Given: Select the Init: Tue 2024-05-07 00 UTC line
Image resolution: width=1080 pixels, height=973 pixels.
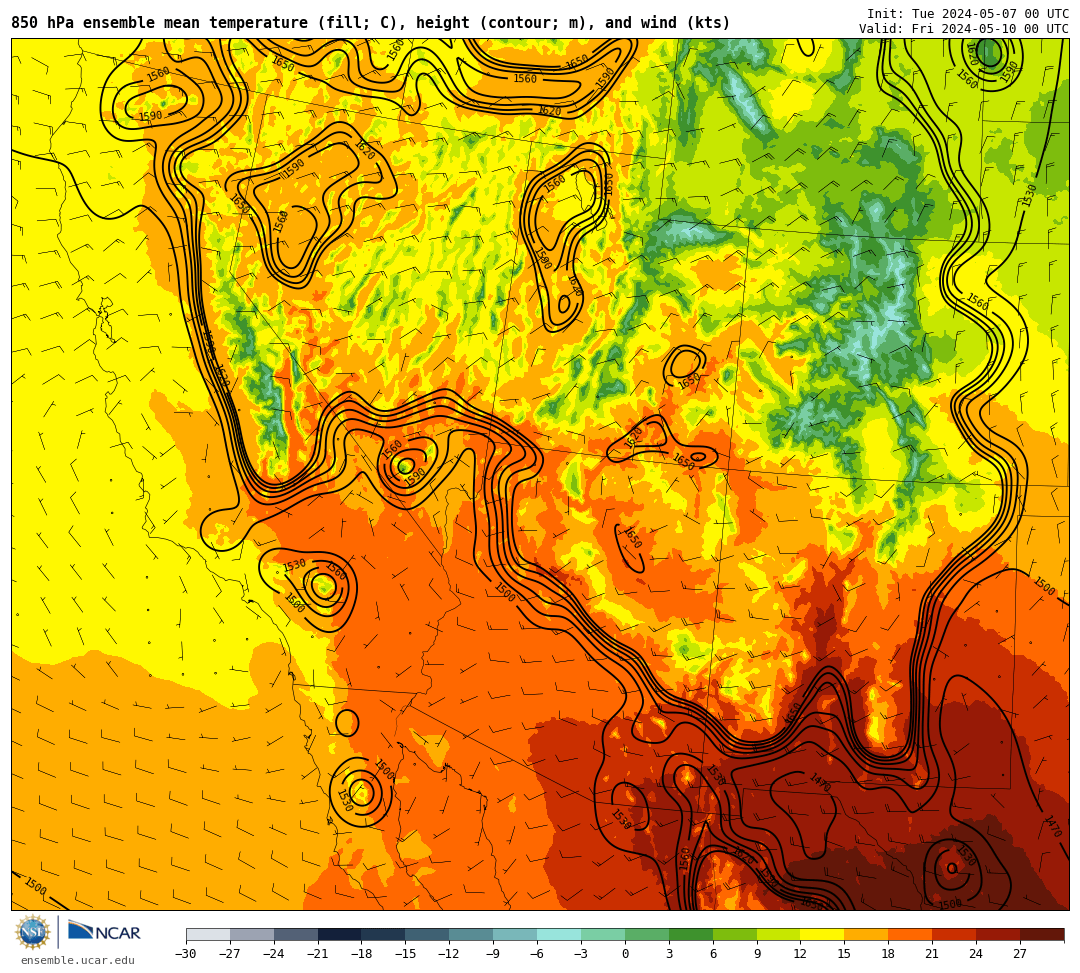Looking at the screenshot, I should [x=968, y=14].
